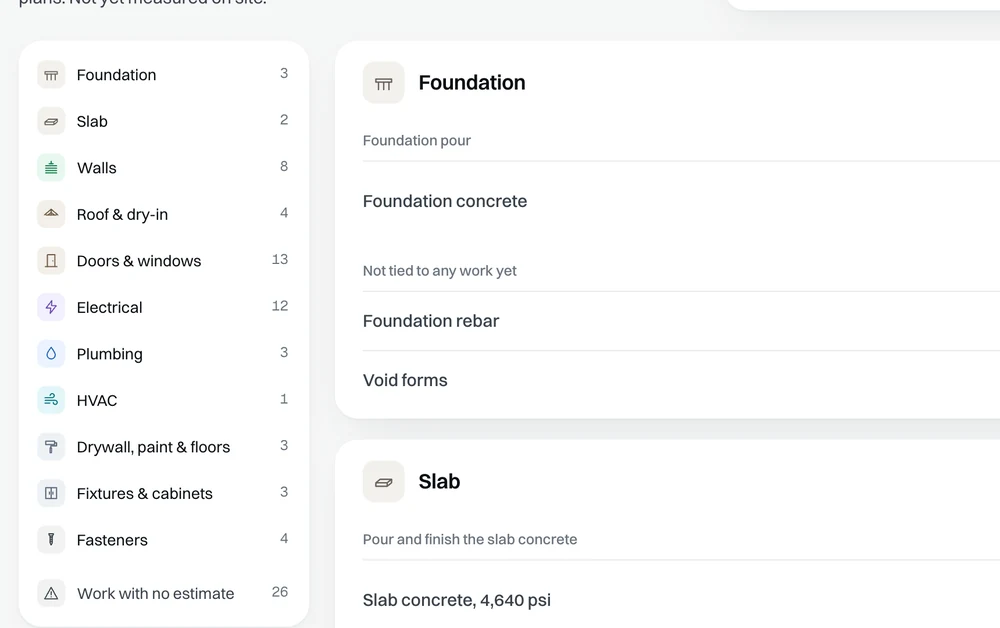Click the count 12 beside Electrical
The width and height of the screenshot is (1000, 628).
(x=280, y=306)
